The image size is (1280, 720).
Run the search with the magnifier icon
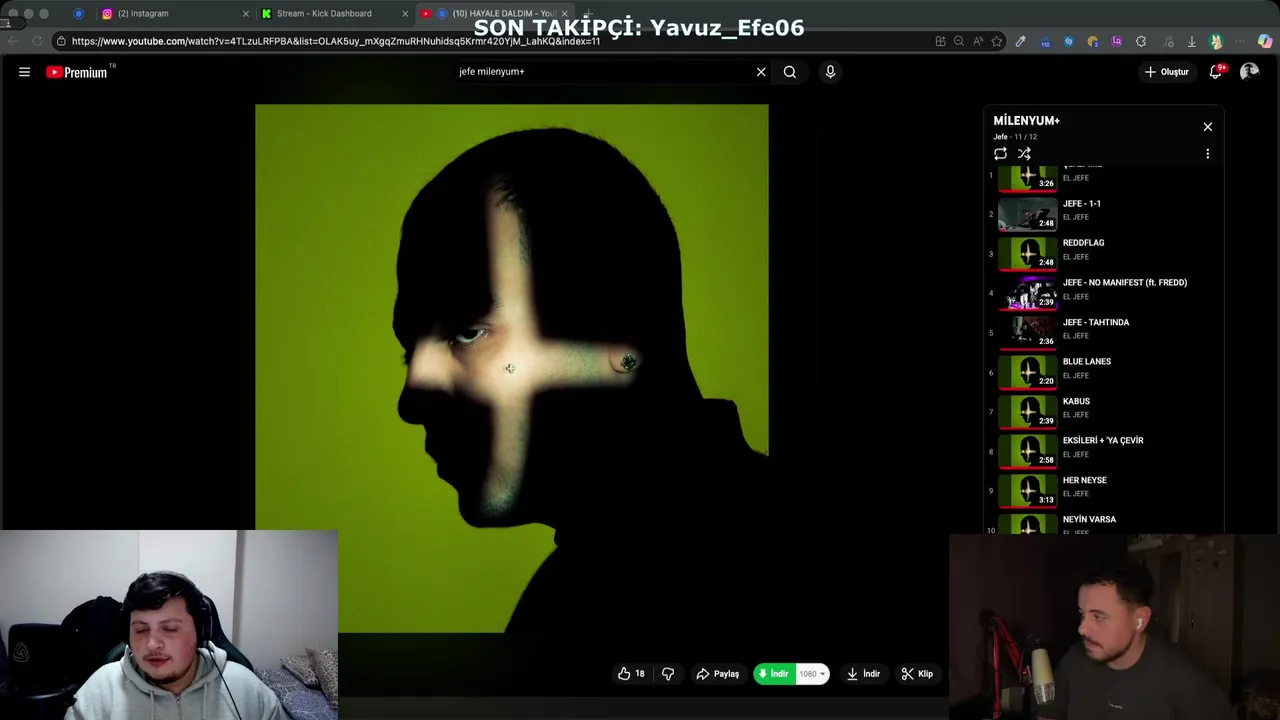[x=790, y=72]
